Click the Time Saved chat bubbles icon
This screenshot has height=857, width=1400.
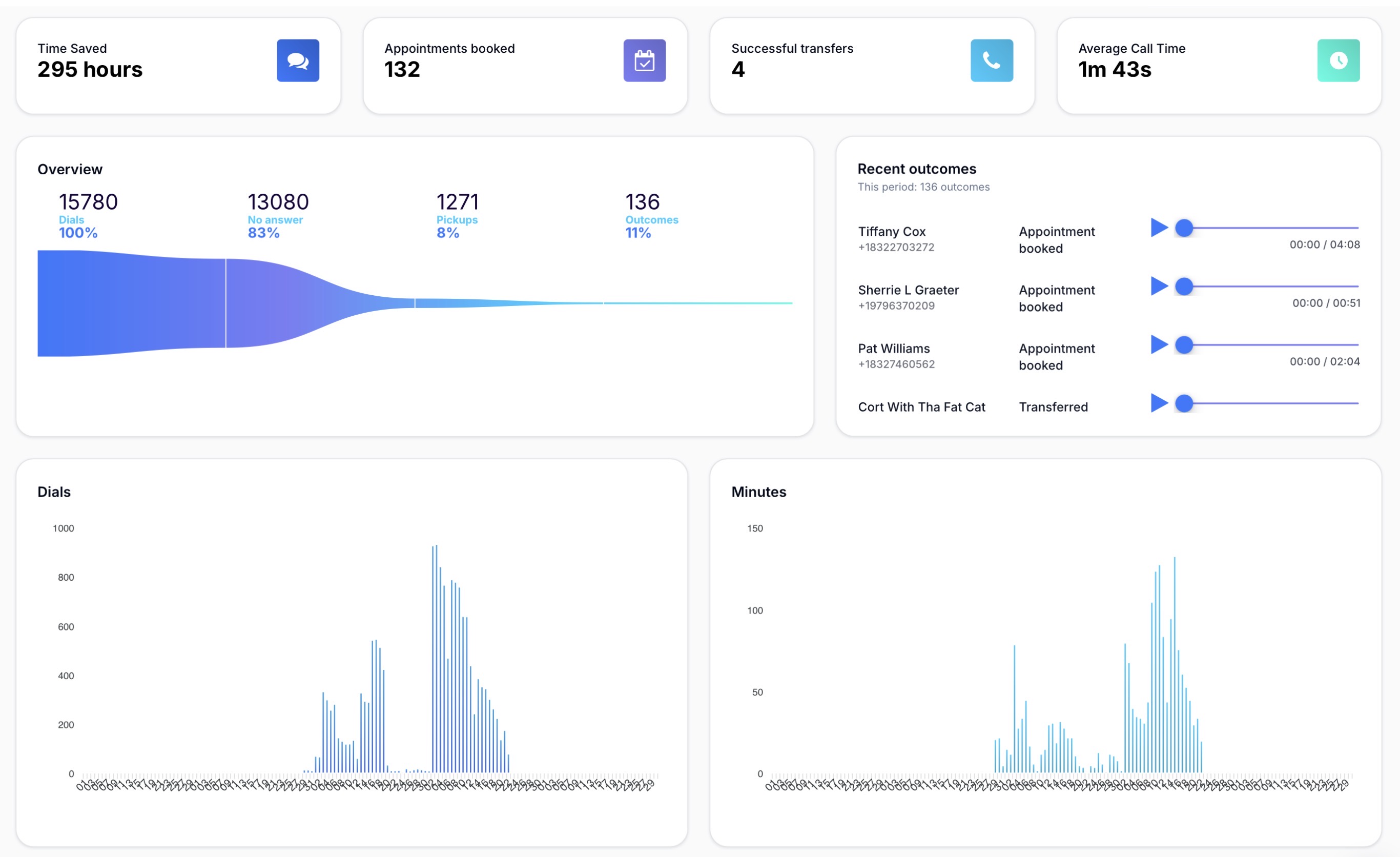tap(298, 60)
